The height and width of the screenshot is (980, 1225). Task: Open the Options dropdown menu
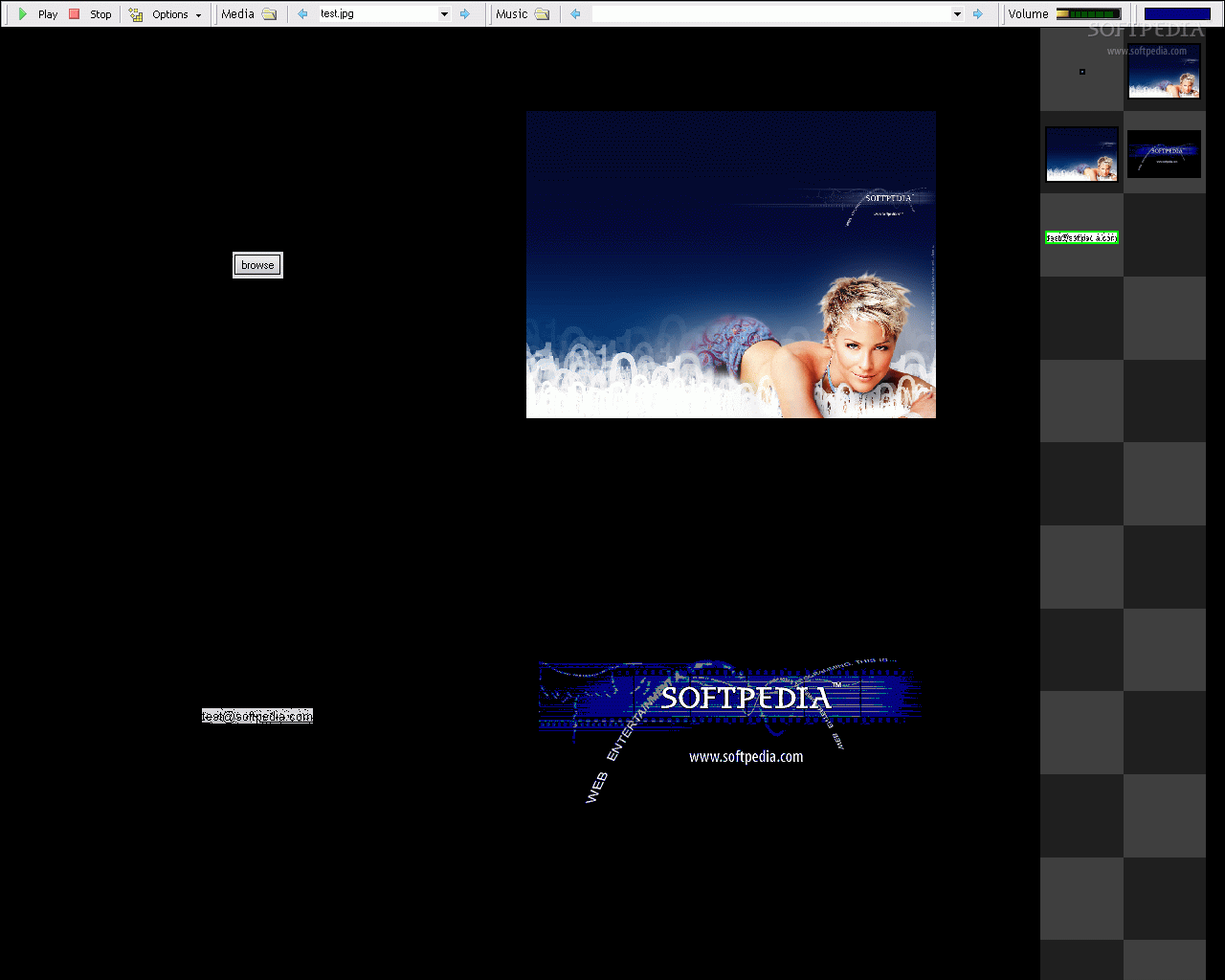point(166,14)
